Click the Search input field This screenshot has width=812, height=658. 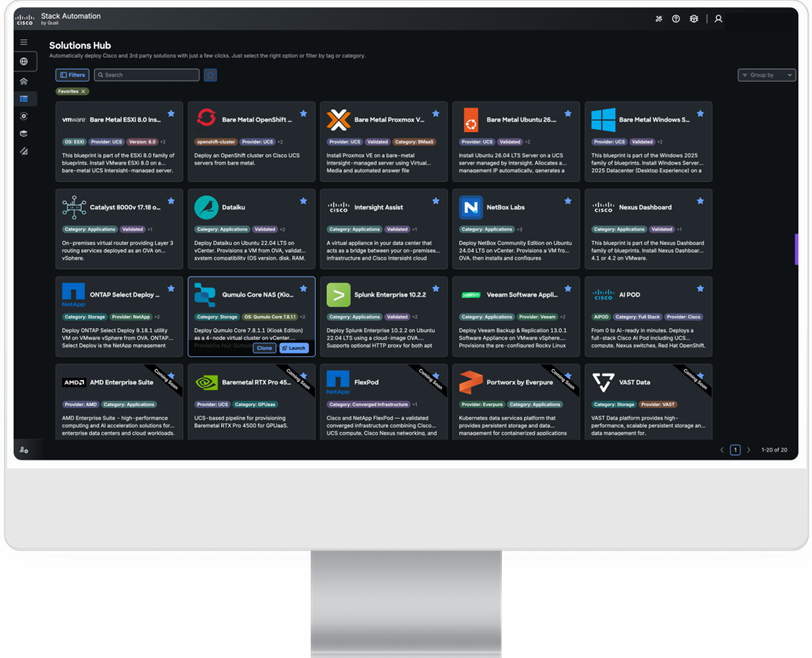click(147, 75)
